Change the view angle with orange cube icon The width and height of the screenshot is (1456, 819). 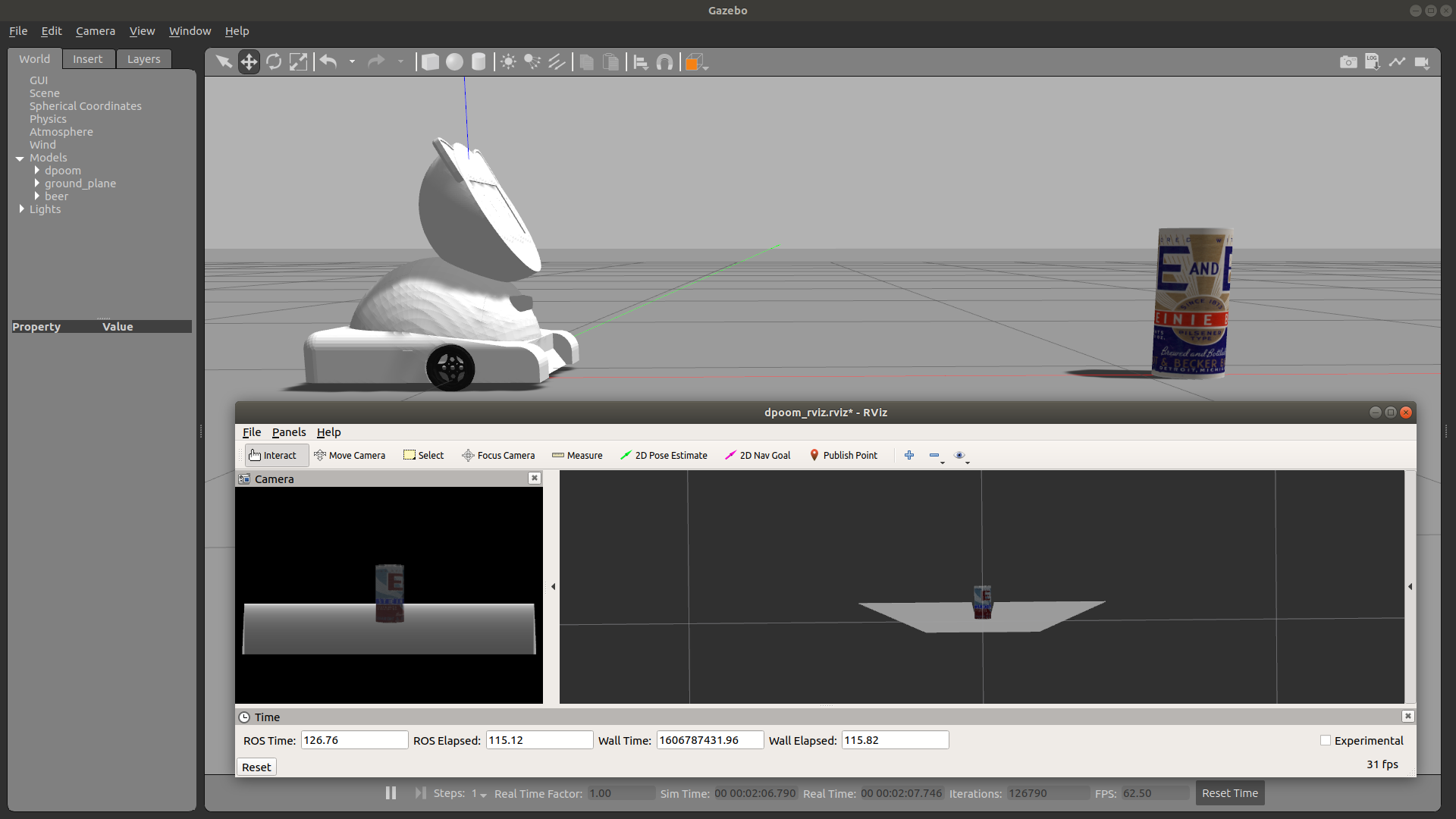point(695,62)
